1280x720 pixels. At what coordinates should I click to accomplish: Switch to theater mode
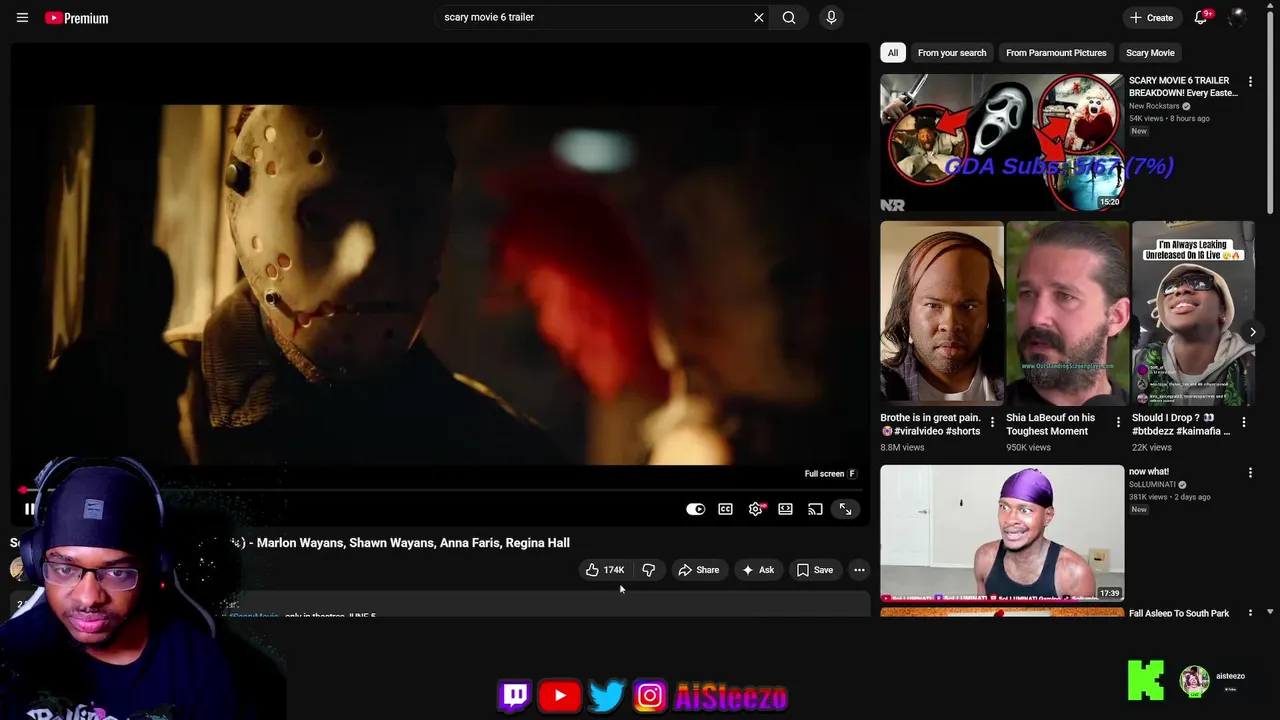tap(786, 509)
